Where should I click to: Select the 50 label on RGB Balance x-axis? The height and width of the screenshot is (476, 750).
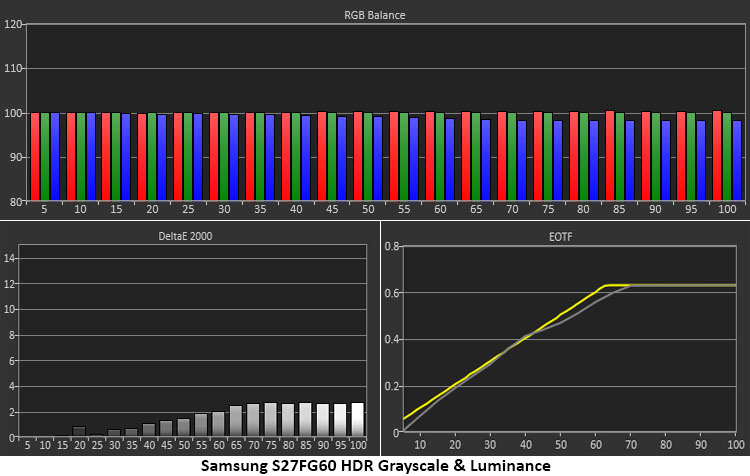[x=368, y=210]
